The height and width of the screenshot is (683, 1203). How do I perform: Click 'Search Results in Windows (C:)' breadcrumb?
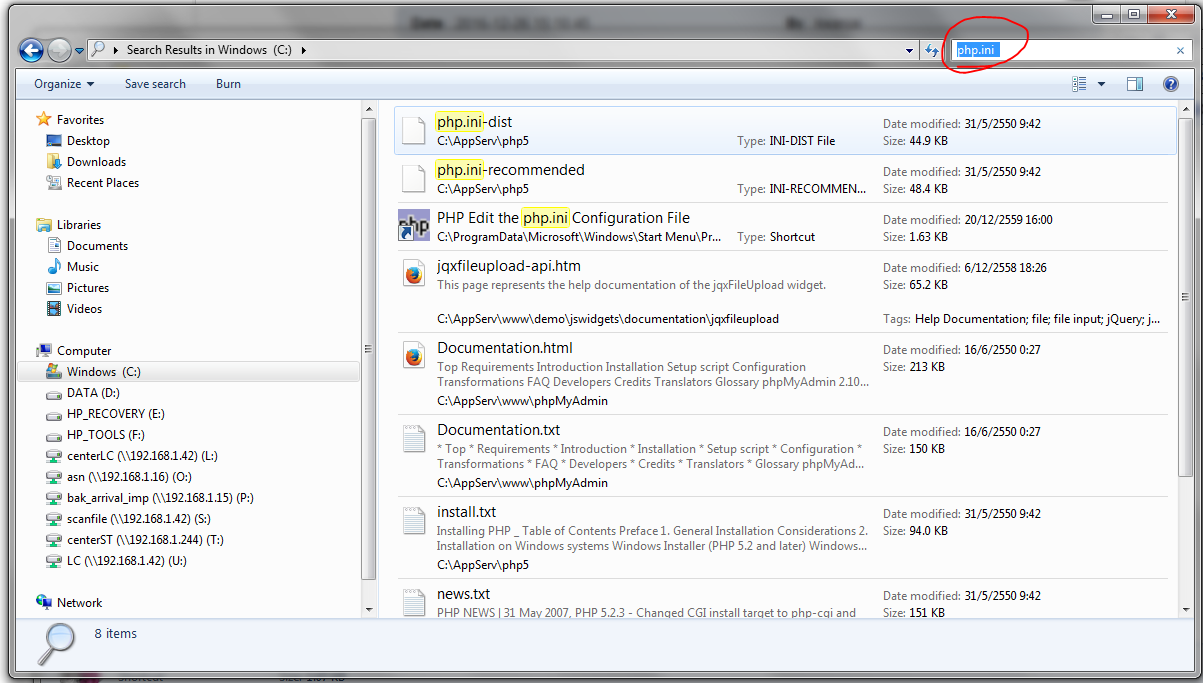tap(210, 50)
